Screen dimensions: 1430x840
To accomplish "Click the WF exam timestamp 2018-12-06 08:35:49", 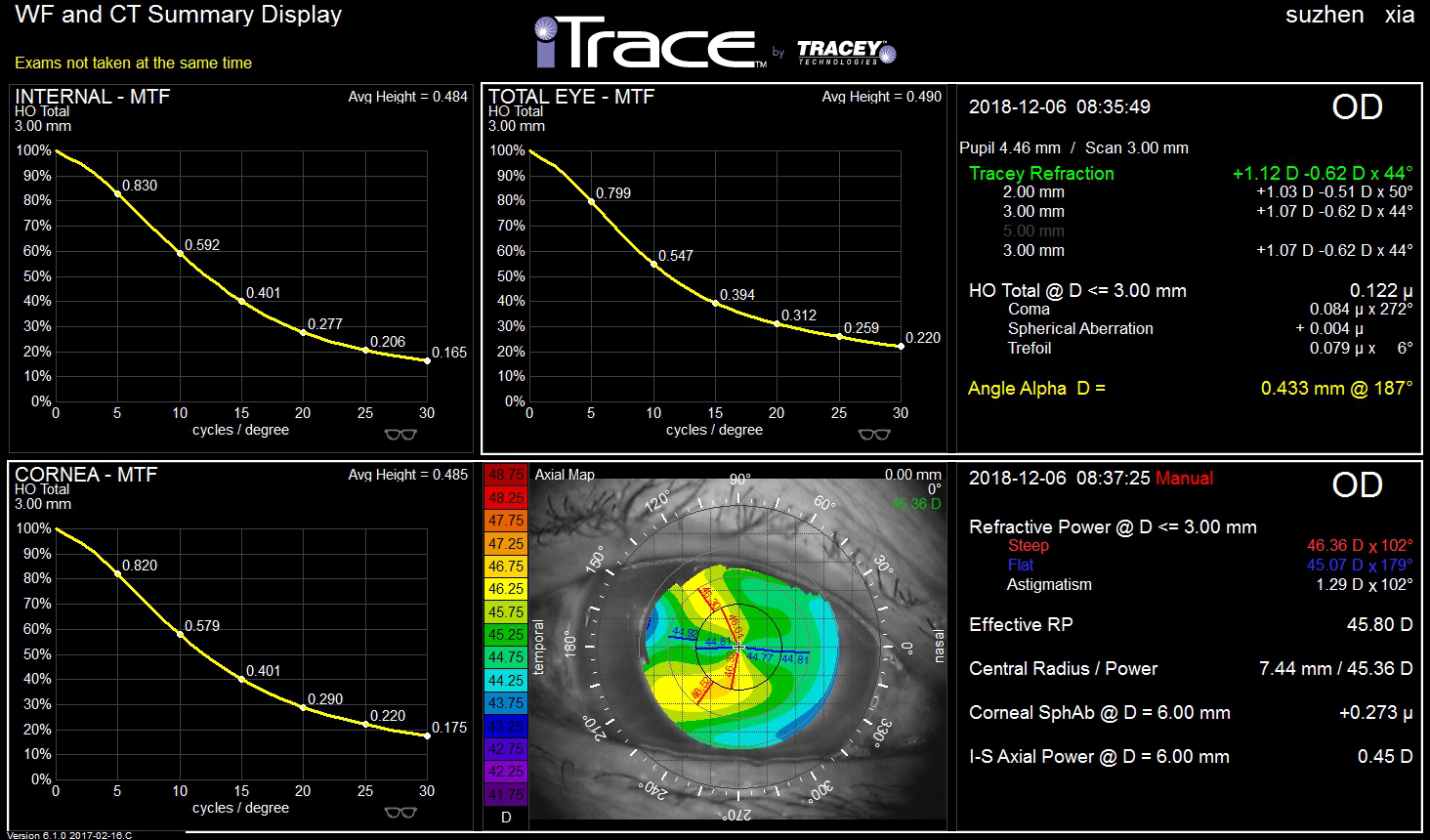I will coord(1060,106).
